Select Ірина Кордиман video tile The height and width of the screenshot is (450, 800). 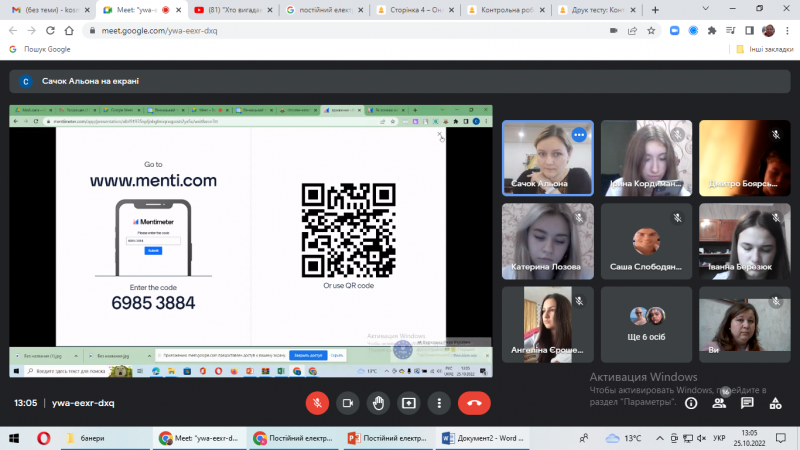pos(646,158)
